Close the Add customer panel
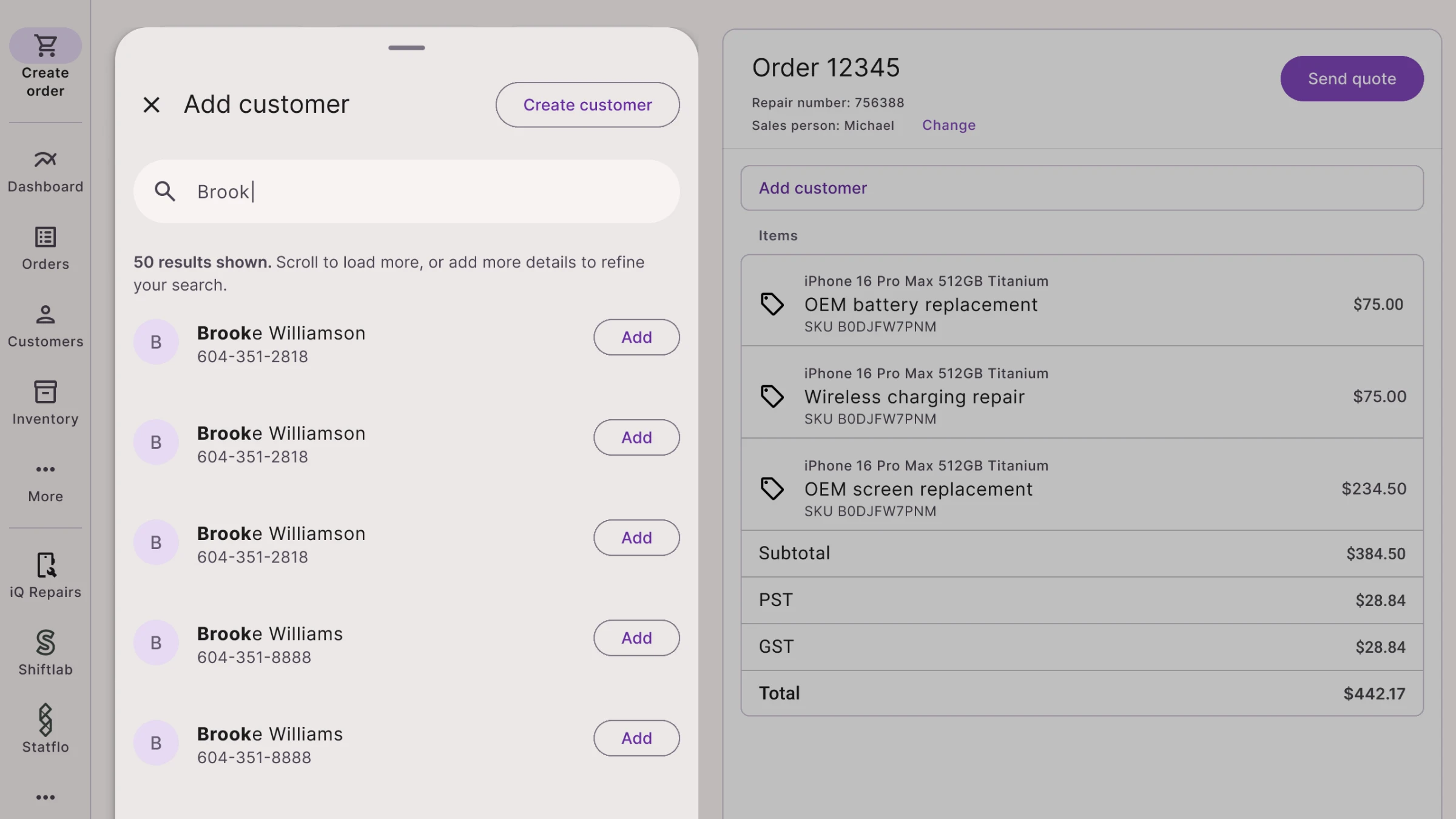This screenshot has height=819, width=1456. [x=152, y=105]
